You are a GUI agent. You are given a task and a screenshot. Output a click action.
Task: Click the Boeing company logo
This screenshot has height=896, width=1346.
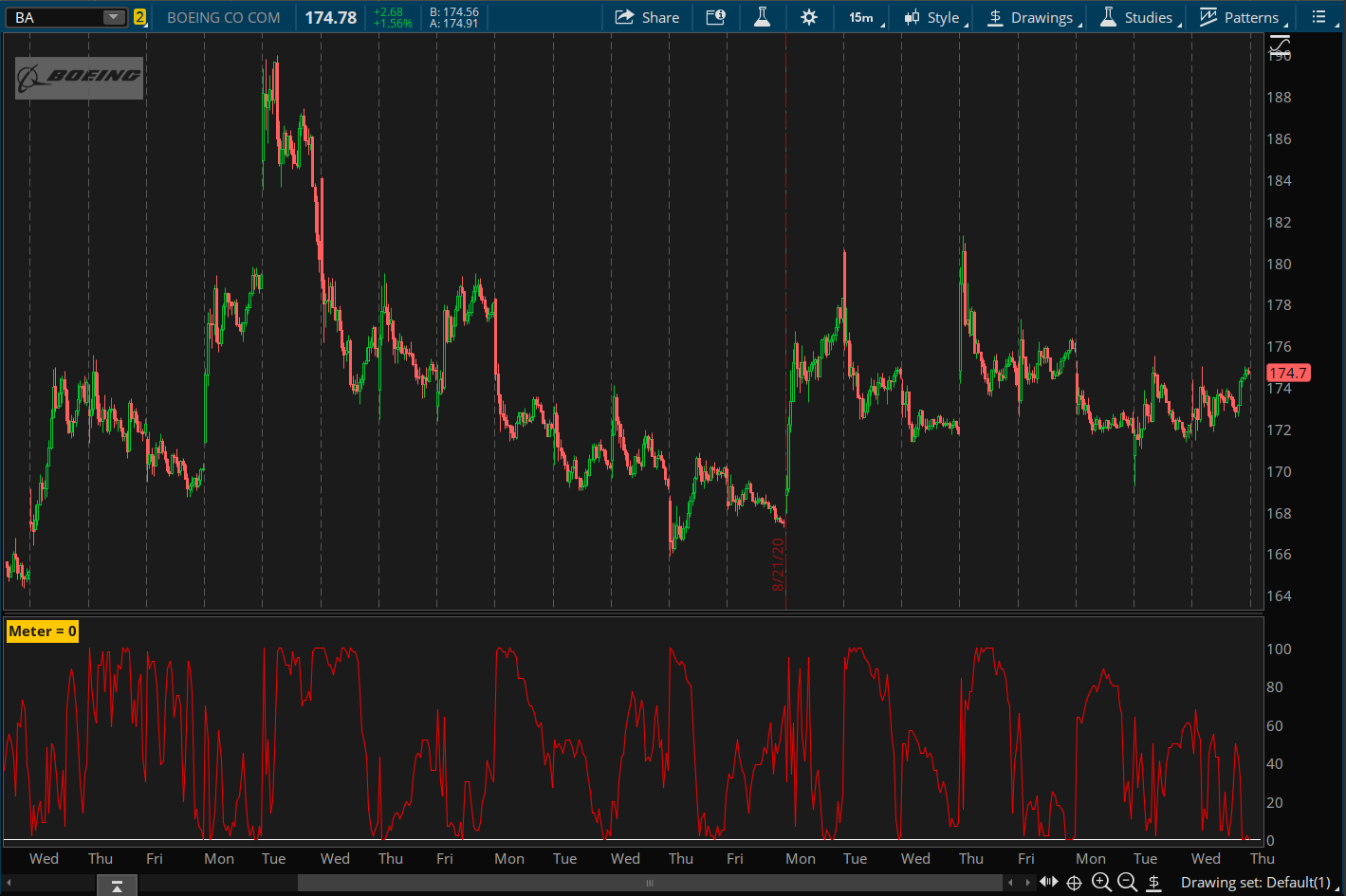[x=79, y=78]
